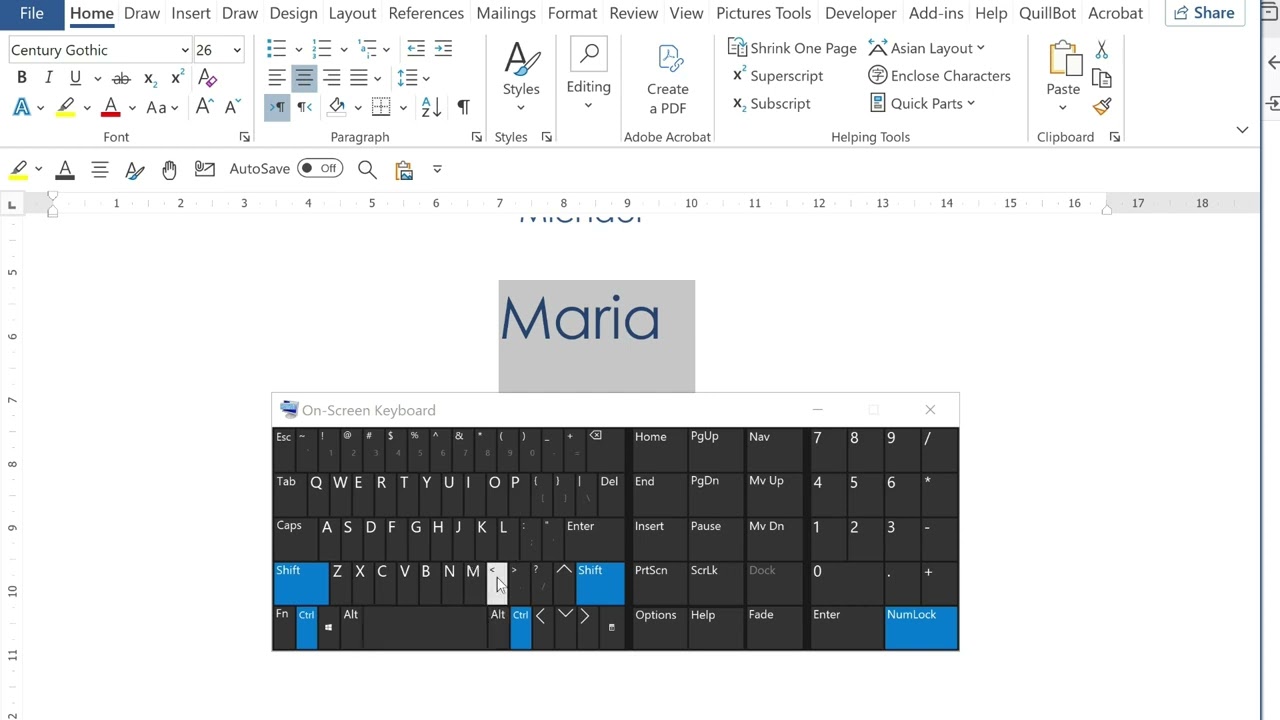Open the Change Case (Aa) dropdown
This screenshot has height=720, width=1280.
pos(162,107)
